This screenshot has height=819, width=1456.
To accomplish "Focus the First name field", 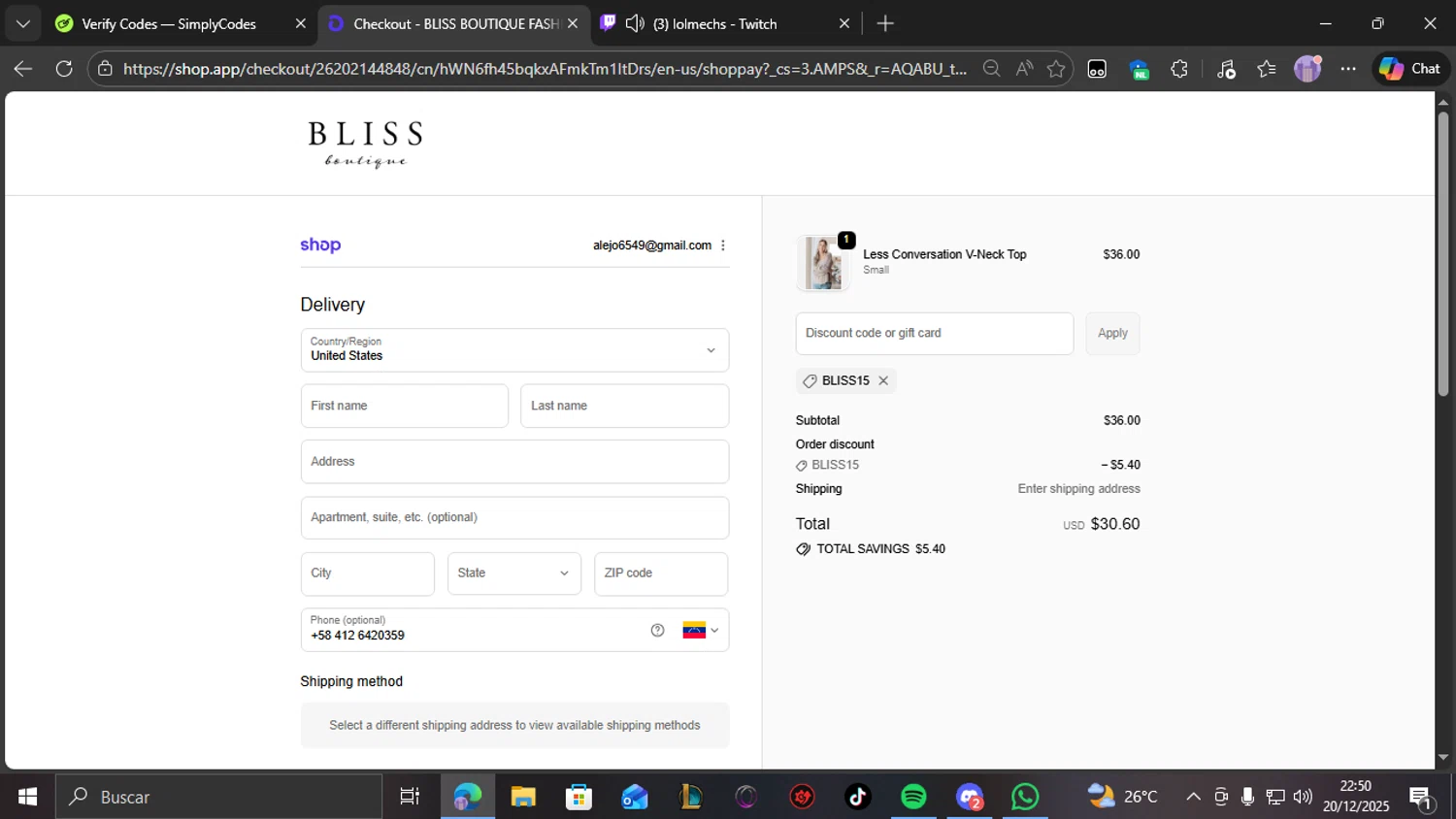I will coord(405,406).
